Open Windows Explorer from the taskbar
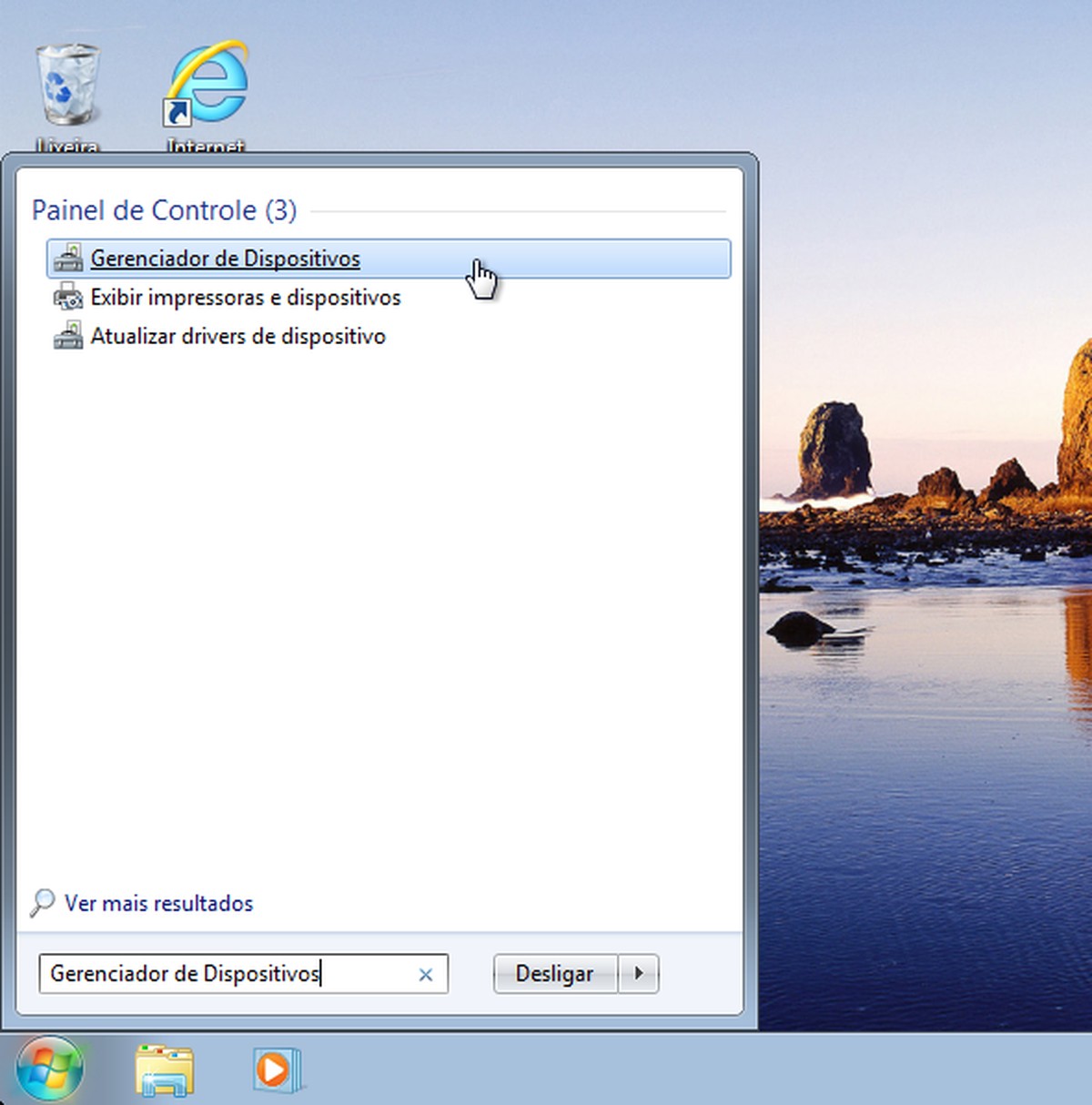The width and height of the screenshot is (1092, 1105). [x=164, y=1070]
